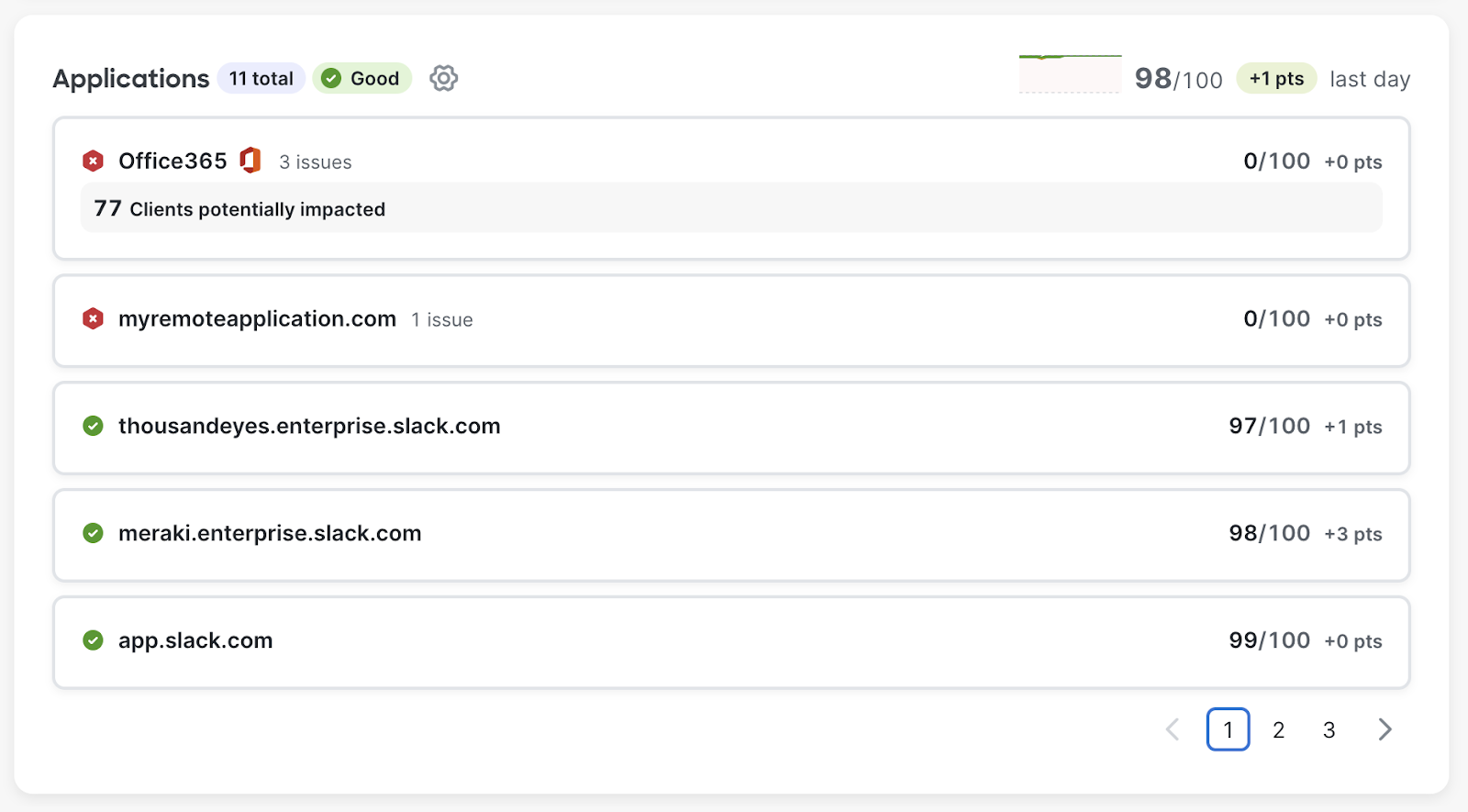
Task: Click 77 Clients potentially impacted banner
Action: (x=731, y=208)
